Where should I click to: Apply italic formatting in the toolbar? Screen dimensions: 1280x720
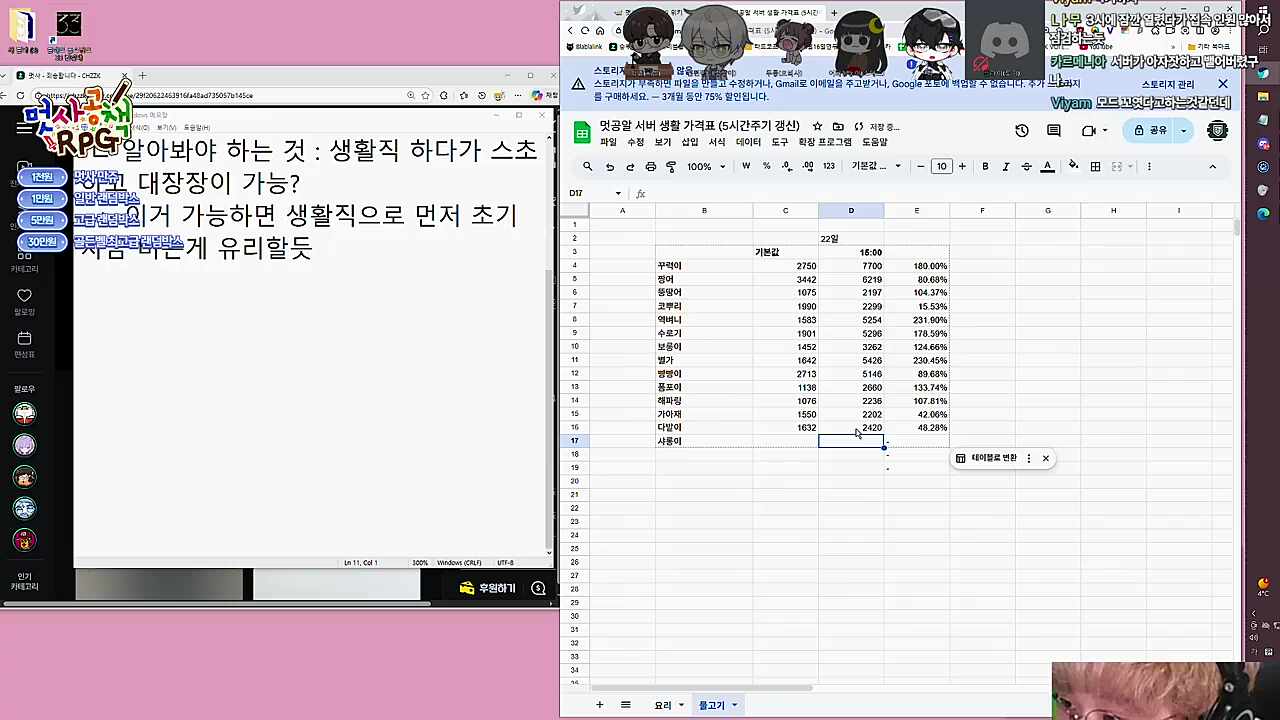1007,166
